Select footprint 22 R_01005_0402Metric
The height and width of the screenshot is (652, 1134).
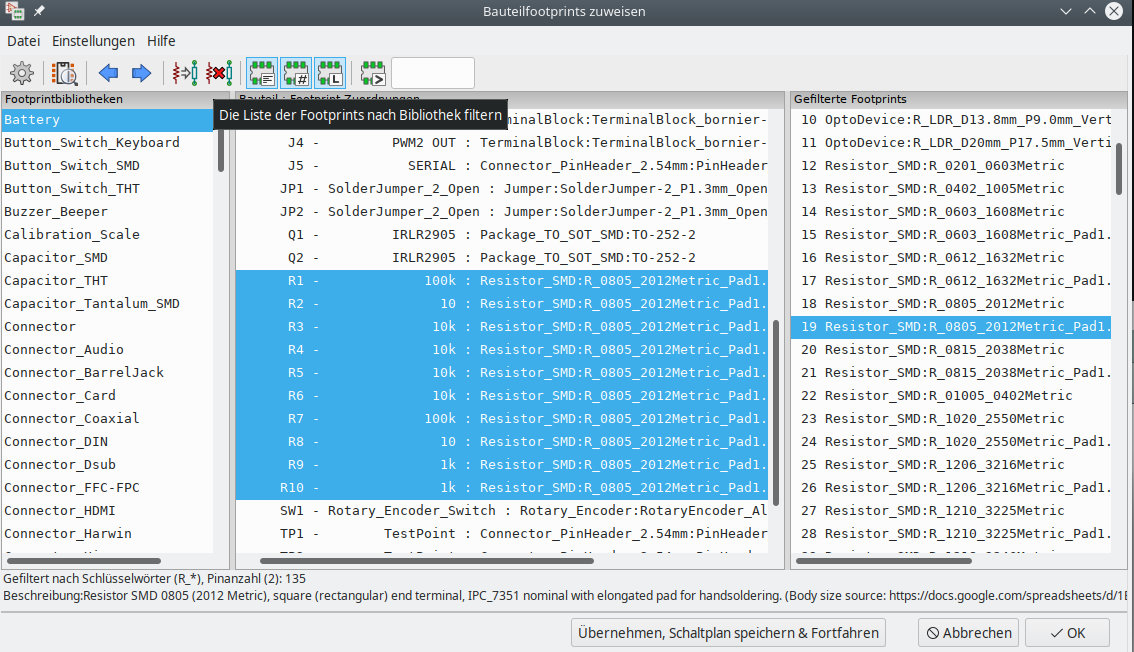(x=951, y=396)
